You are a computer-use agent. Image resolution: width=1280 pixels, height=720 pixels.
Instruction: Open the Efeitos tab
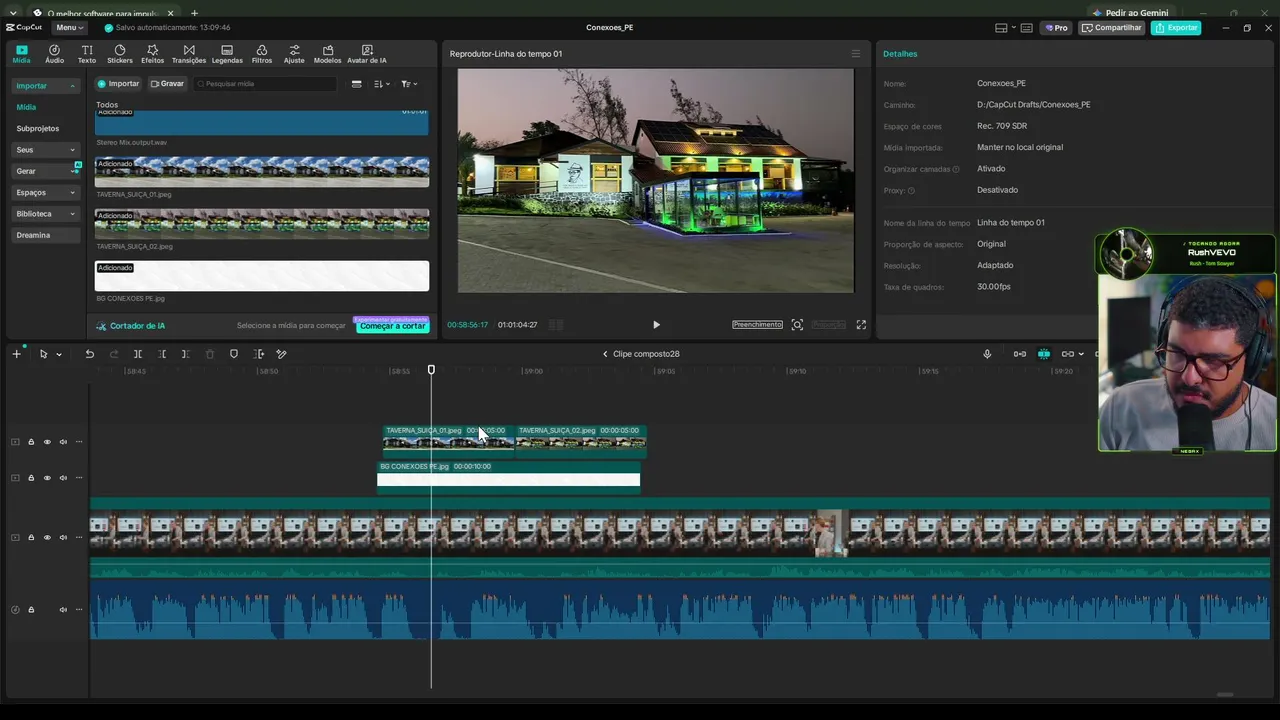point(152,54)
